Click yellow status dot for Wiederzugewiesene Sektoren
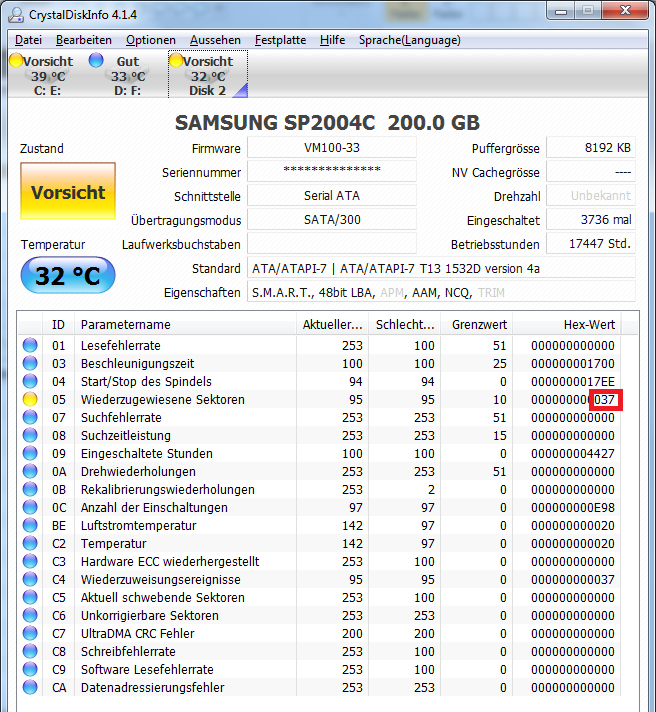The image size is (656, 712). click(x=30, y=400)
